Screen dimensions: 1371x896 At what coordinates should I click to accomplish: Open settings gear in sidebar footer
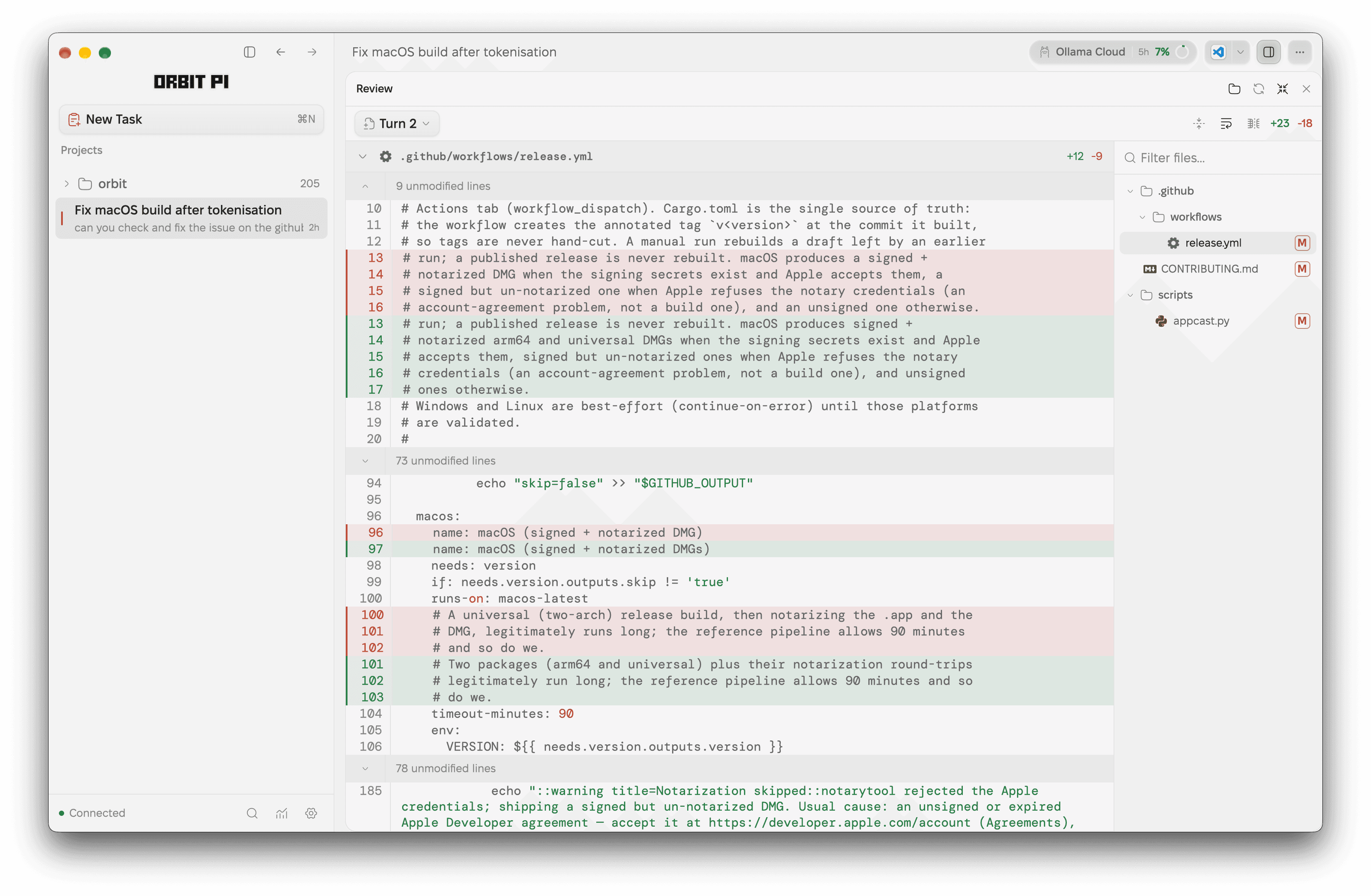[311, 813]
